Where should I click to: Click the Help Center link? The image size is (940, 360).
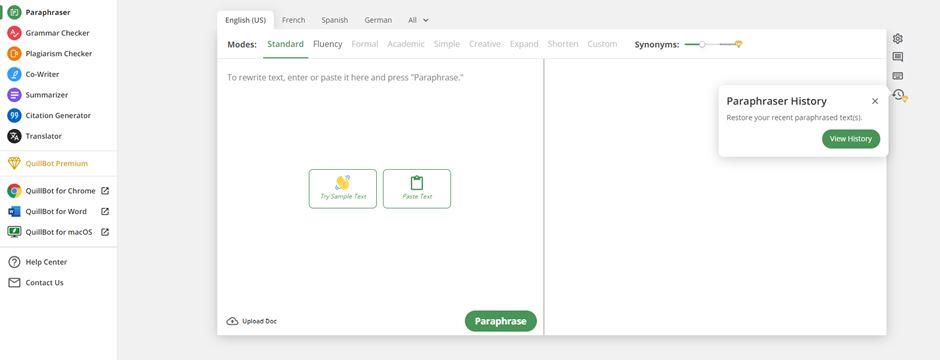46,262
